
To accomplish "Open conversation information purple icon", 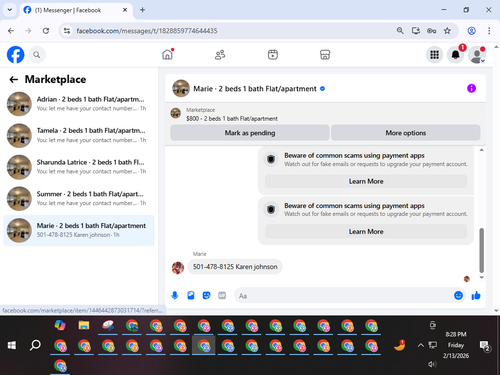I will [x=471, y=88].
